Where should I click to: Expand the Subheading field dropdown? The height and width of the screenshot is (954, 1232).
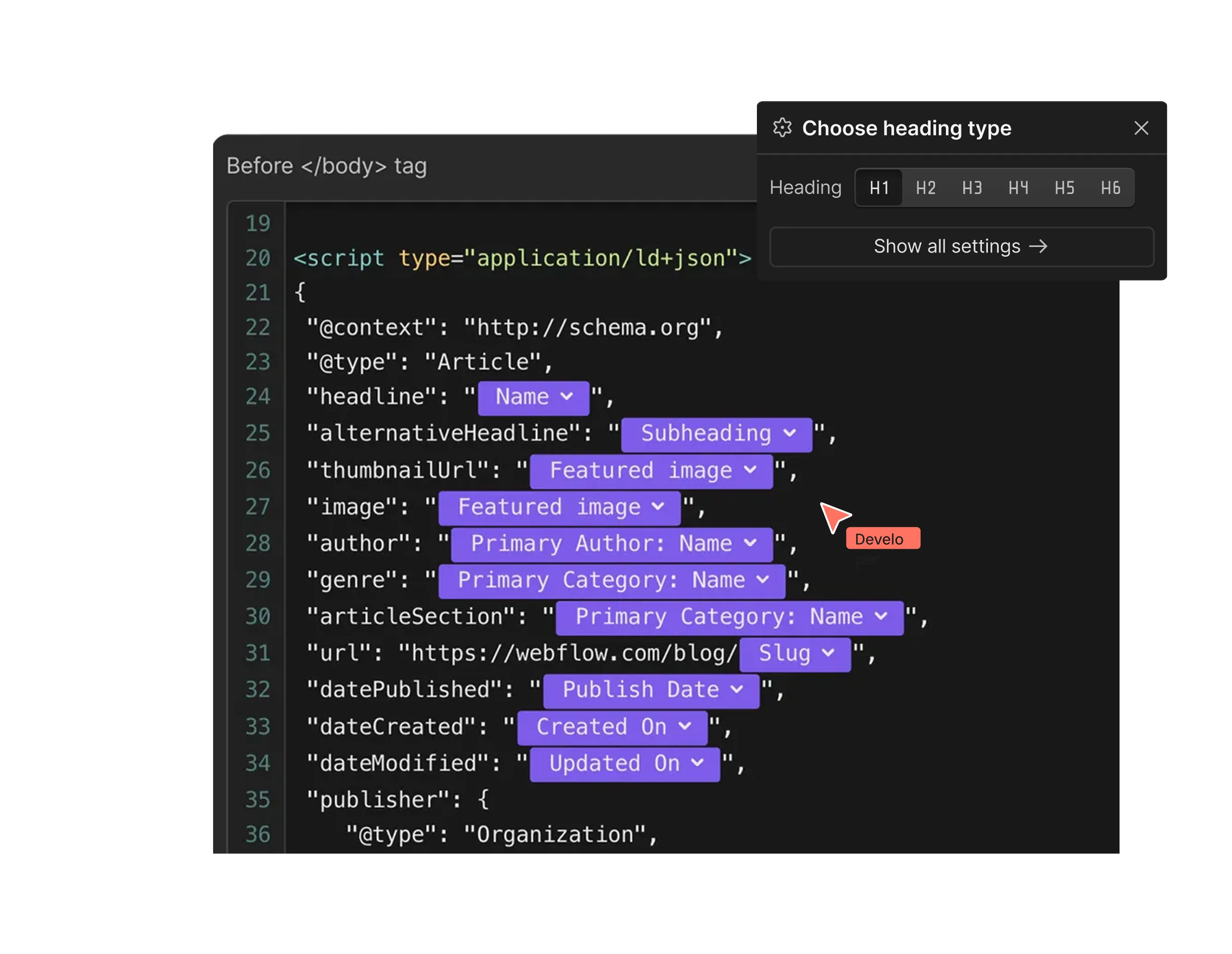click(x=716, y=434)
